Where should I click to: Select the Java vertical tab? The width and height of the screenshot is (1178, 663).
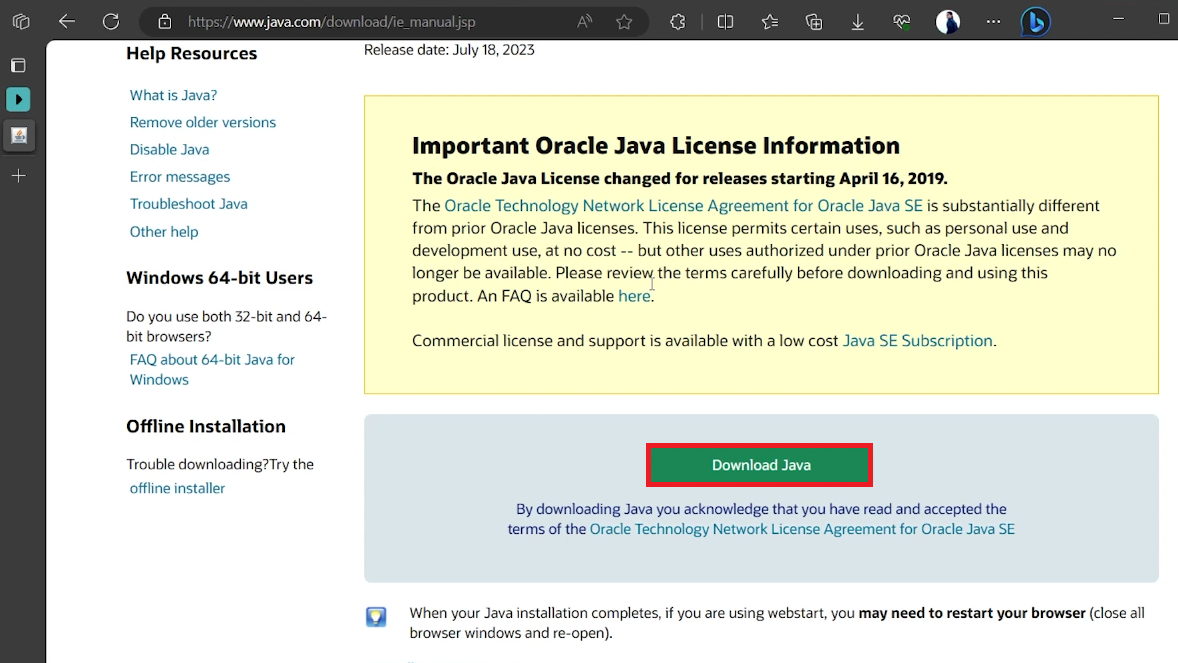tap(18, 135)
